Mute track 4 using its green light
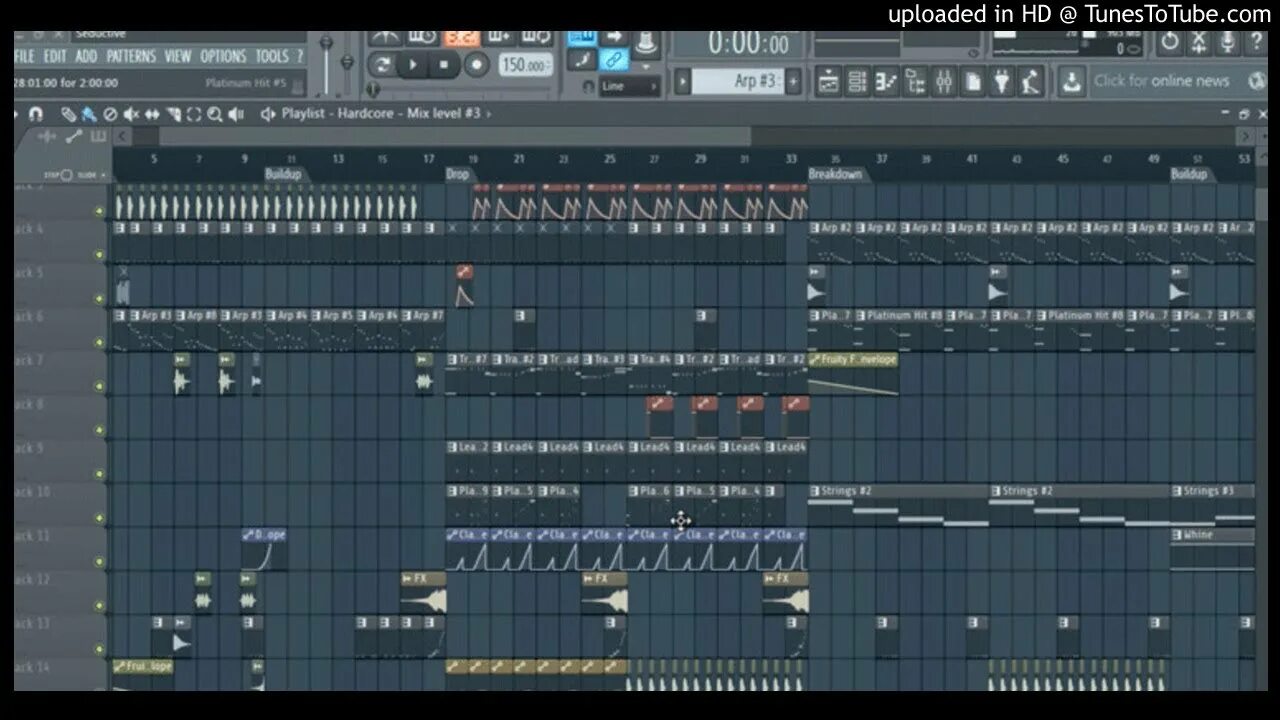 99,254
